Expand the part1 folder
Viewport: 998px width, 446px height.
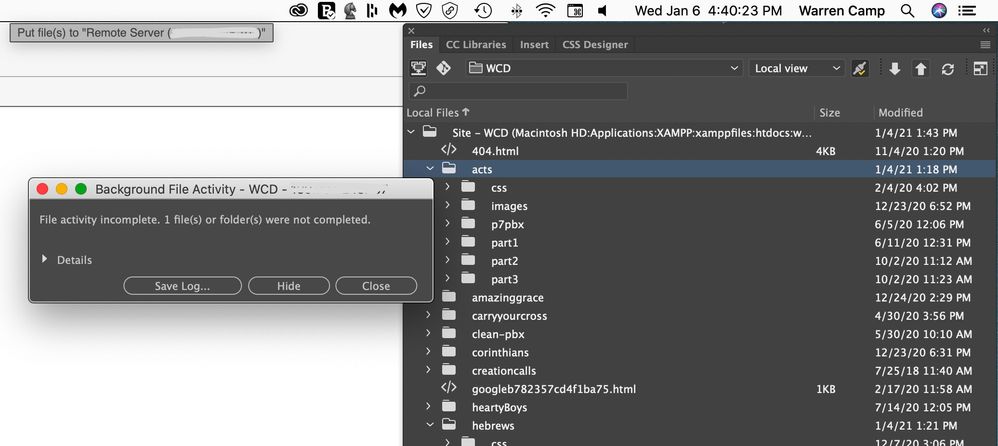[x=447, y=242]
